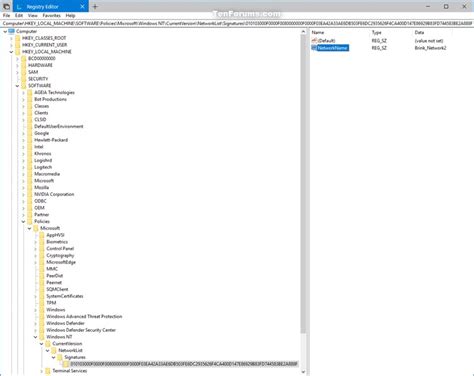The image size is (474, 376).
Task: Click the Type column header
Action: point(376,33)
